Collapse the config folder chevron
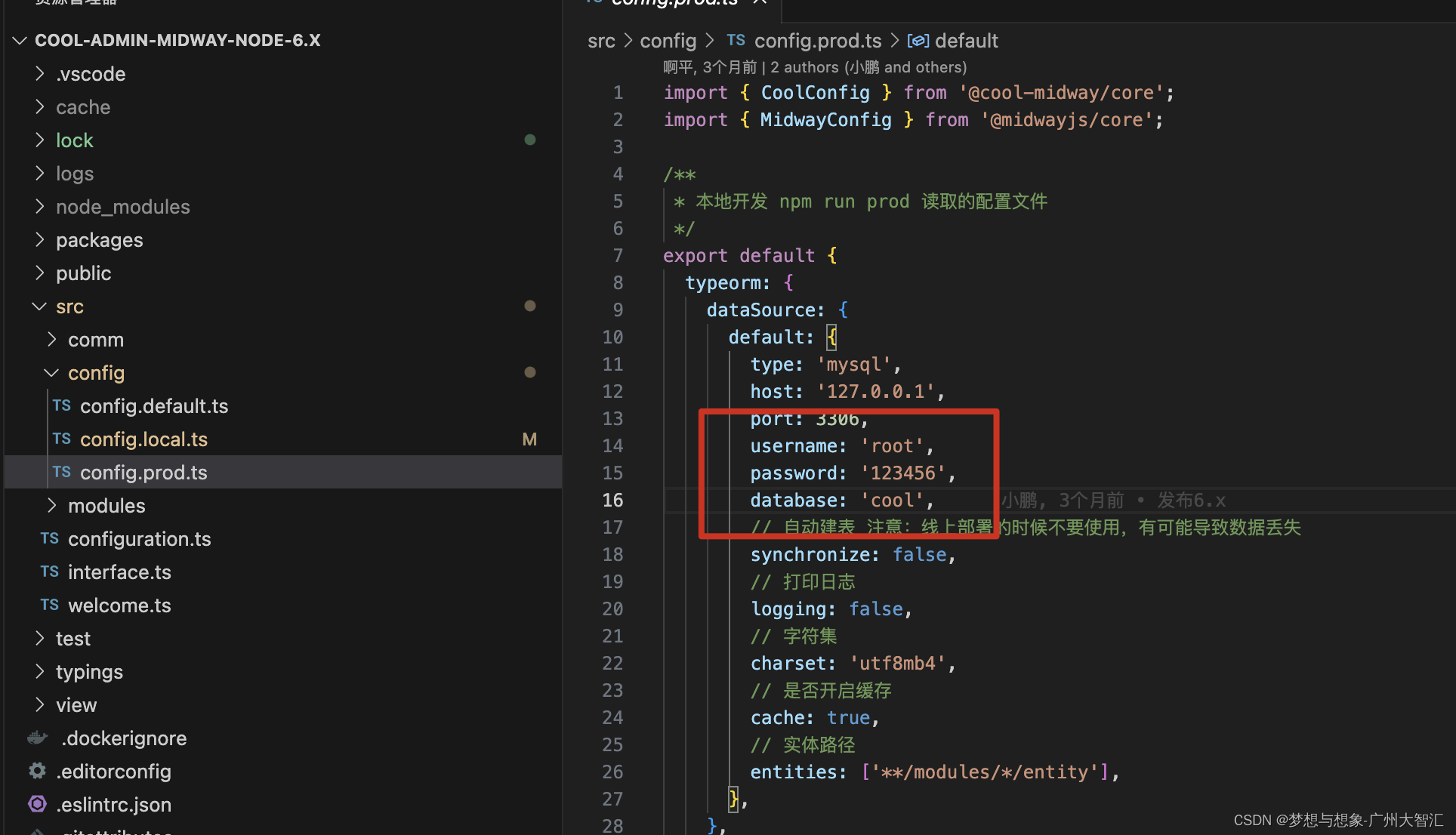Screen dimensions: 1456x835 pyautogui.click(x=52, y=372)
